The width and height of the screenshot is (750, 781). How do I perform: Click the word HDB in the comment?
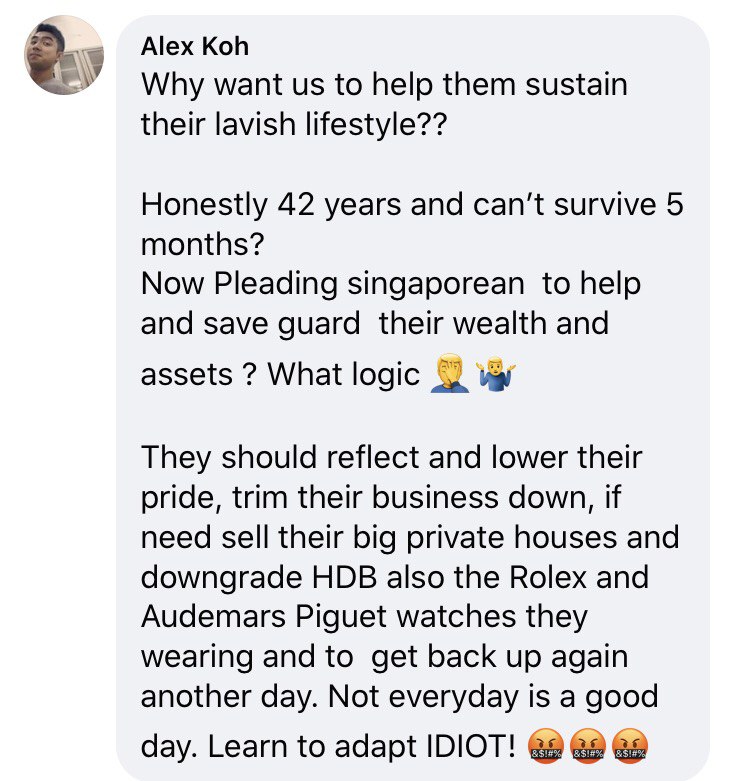pyautogui.click(x=344, y=577)
